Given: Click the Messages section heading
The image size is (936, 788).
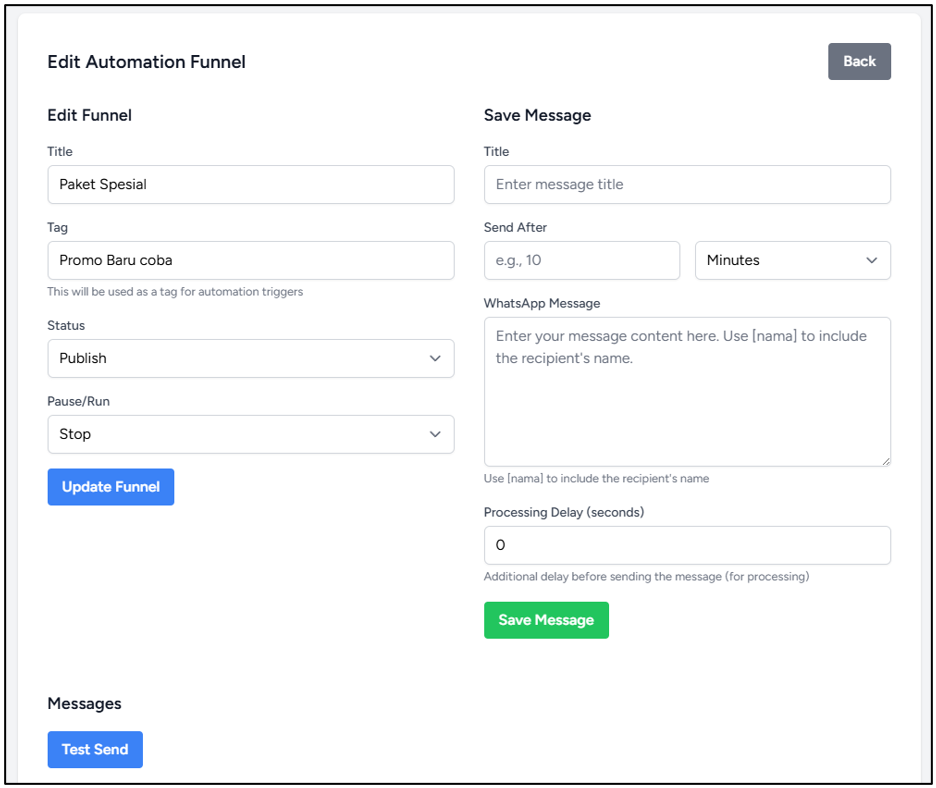Looking at the screenshot, I should (84, 703).
